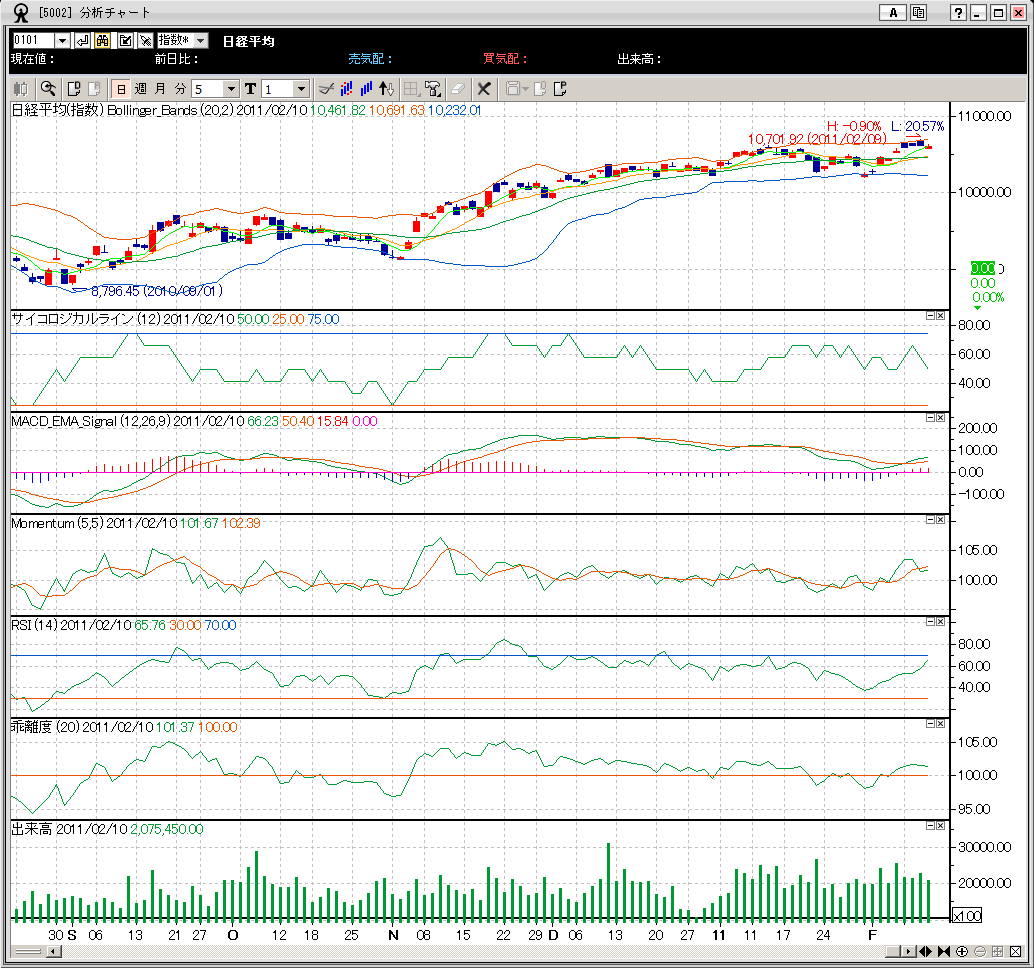The width and height of the screenshot is (1034, 968).
Task: Switch to weekly chart with 週 button
Action: pos(141,88)
